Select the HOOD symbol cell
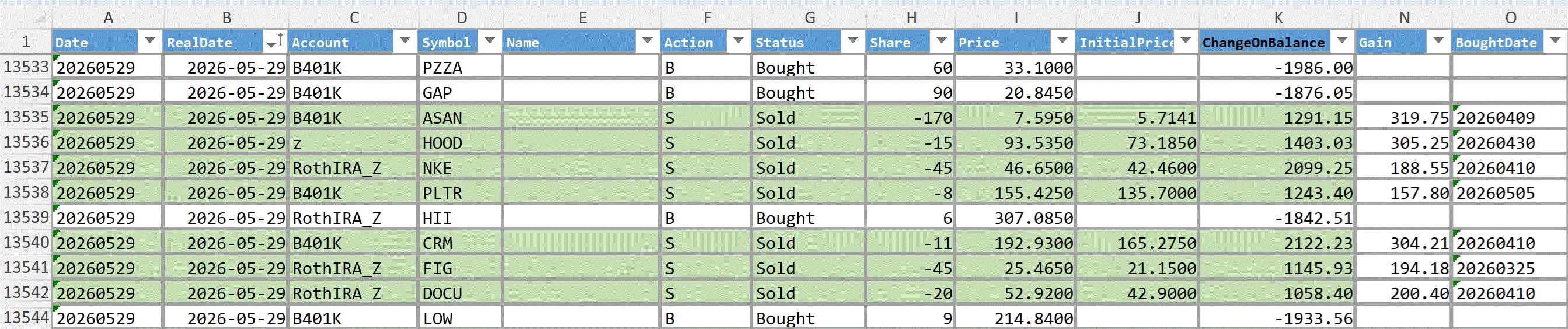This screenshot has width=1568, height=329. [x=460, y=143]
